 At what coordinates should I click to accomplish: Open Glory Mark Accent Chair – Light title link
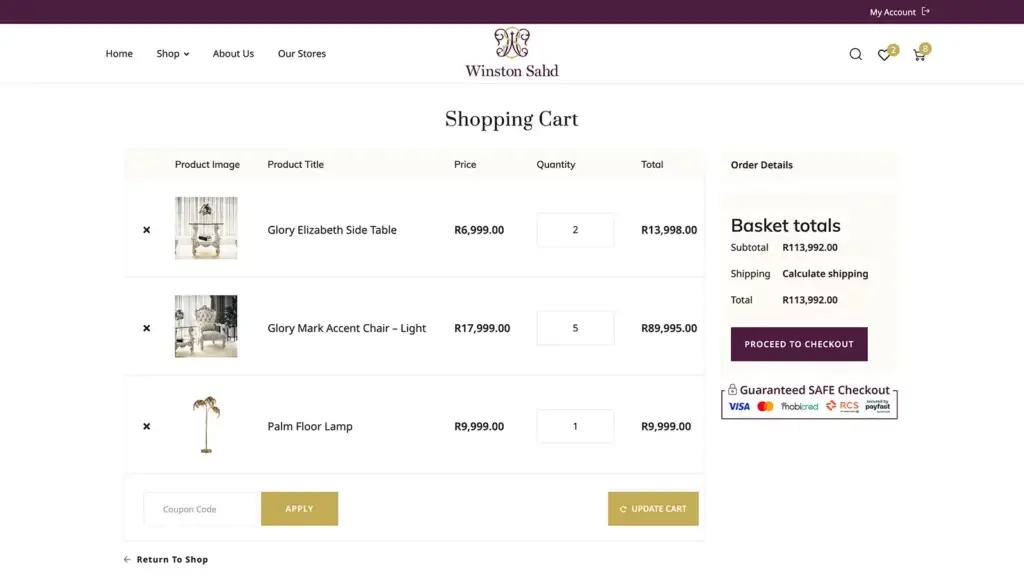[346, 328]
